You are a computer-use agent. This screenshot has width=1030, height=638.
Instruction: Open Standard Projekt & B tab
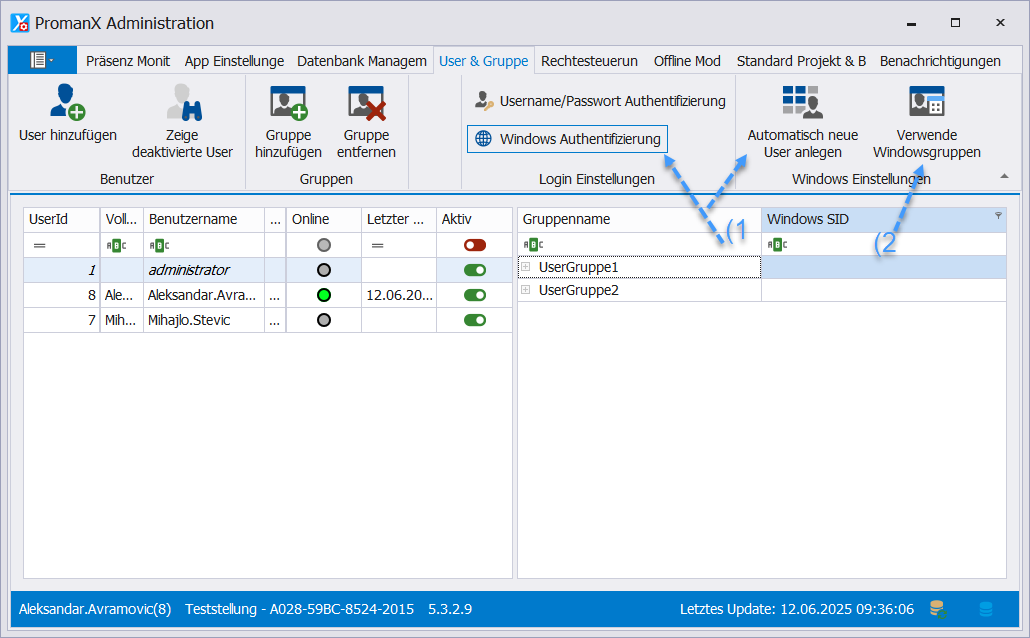[x=801, y=61]
